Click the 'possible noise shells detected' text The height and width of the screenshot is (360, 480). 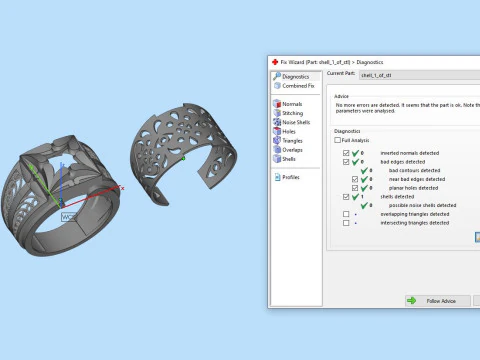pyautogui.click(x=422, y=205)
